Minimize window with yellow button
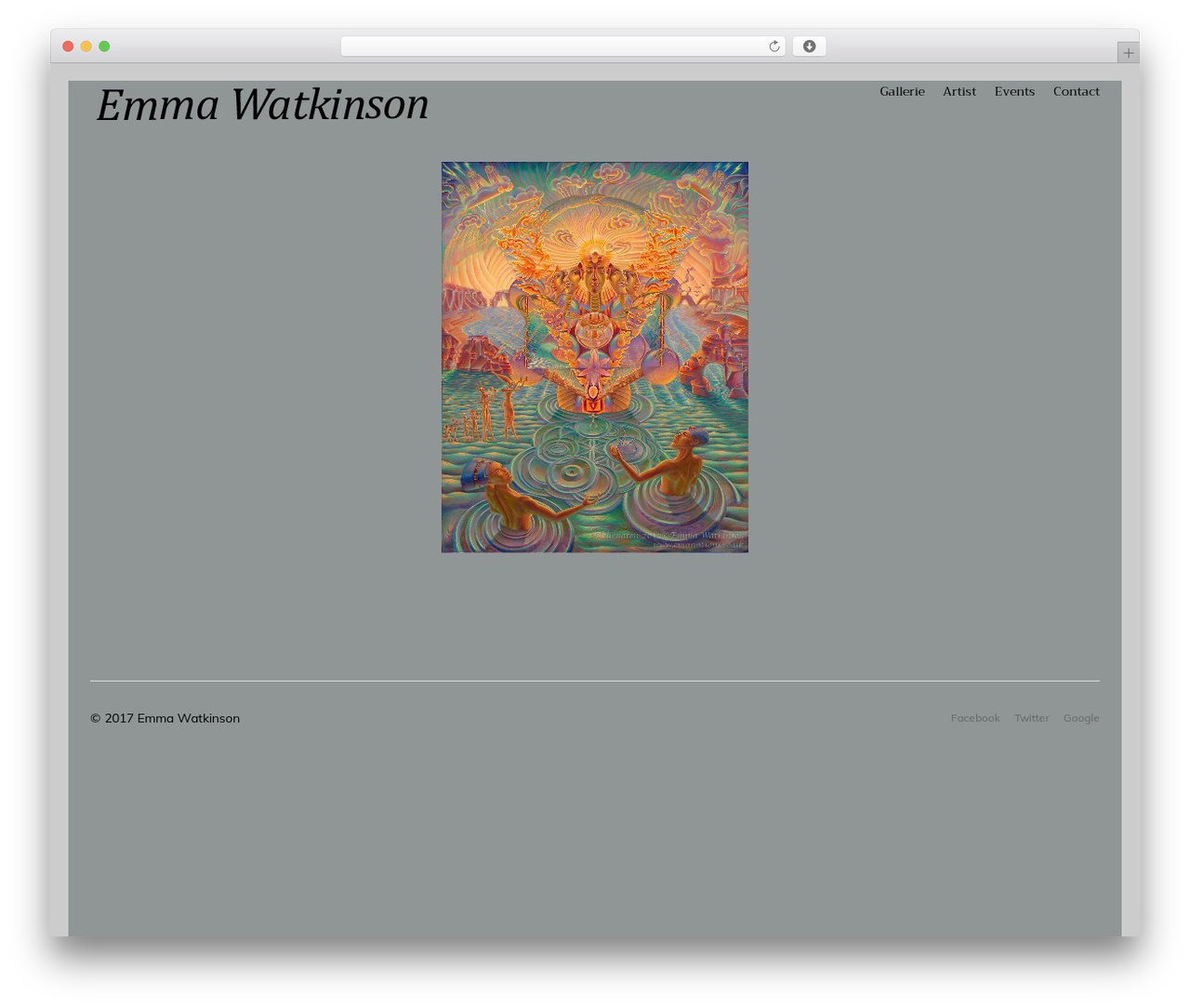1190x1008 pixels. click(86, 46)
